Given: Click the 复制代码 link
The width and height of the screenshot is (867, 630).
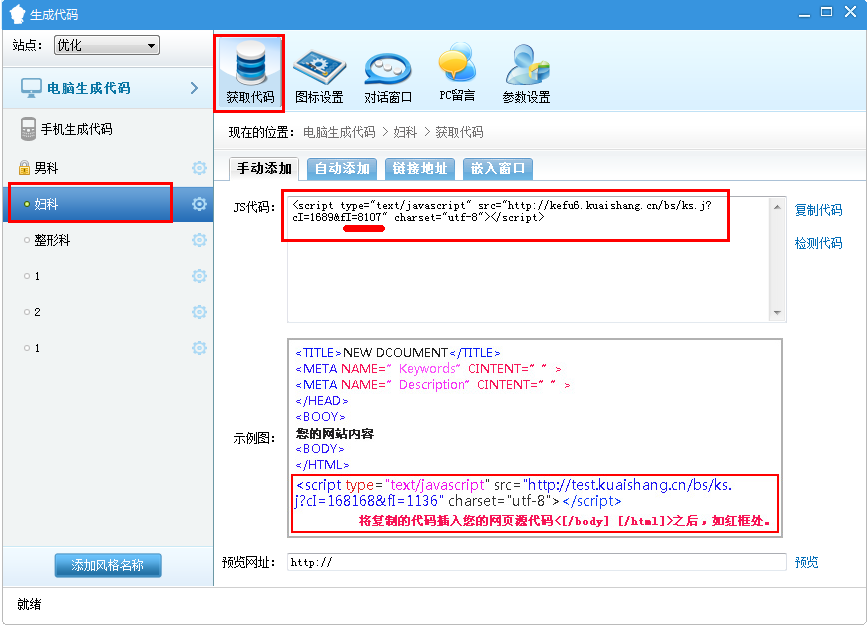Looking at the screenshot, I should pos(818,210).
